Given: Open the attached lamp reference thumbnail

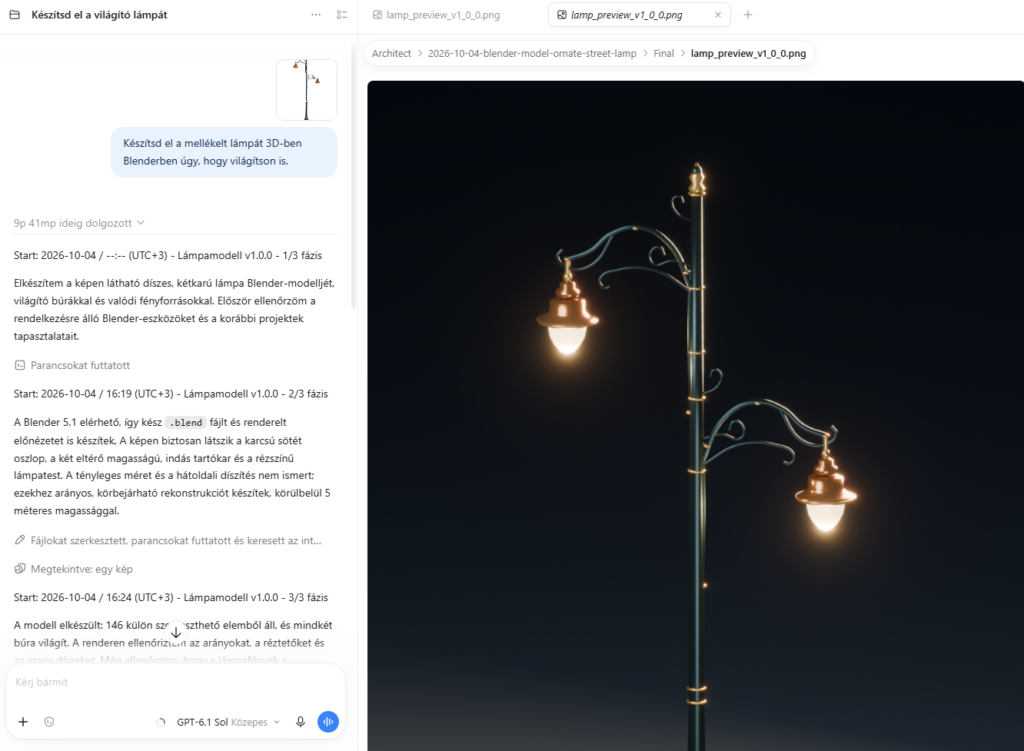Looking at the screenshot, I should [306, 90].
